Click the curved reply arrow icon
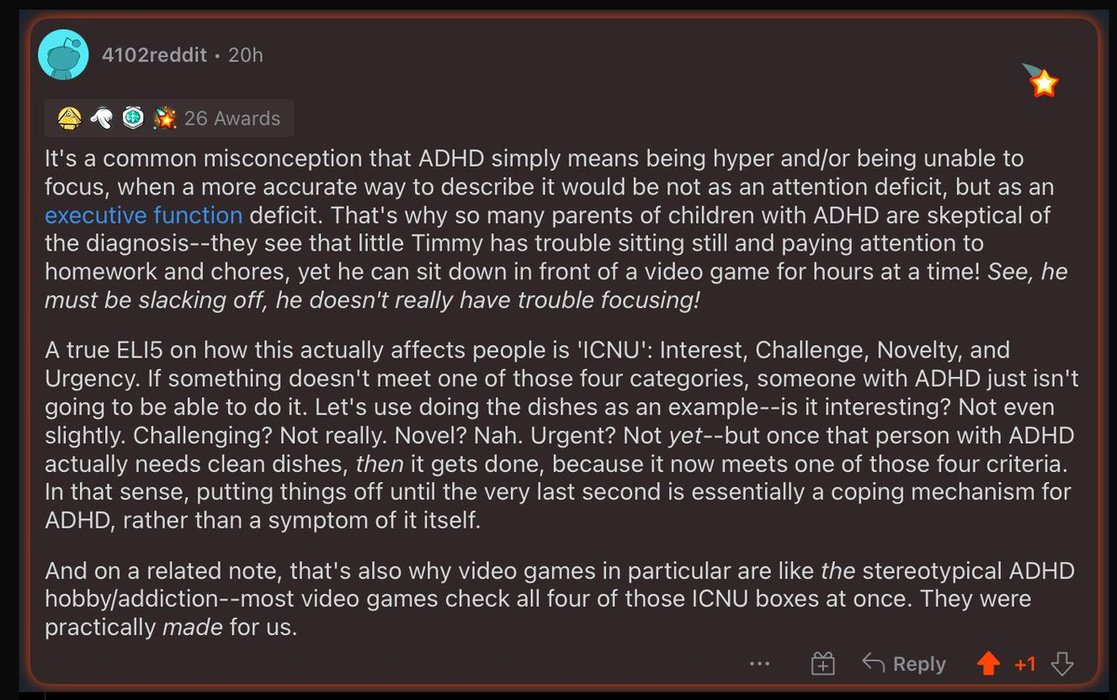Viewport: 1117px width, 700px height. pos(873,663)
